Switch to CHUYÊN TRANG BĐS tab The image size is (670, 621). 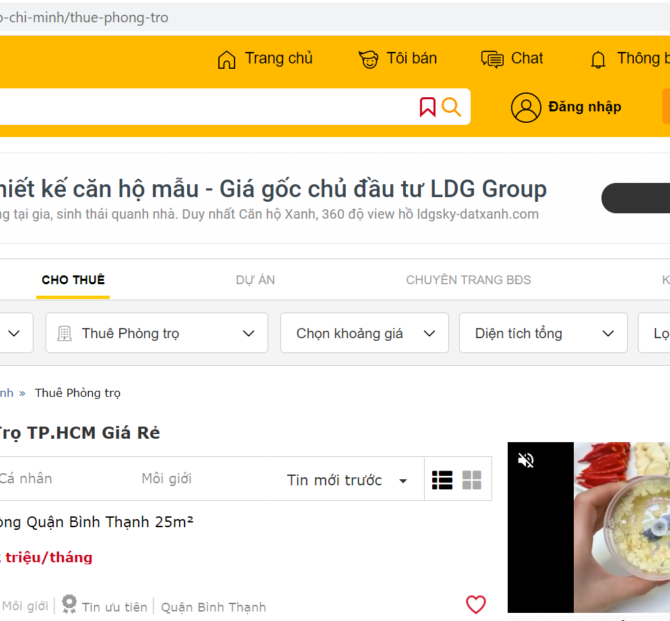tap(468, 280)
